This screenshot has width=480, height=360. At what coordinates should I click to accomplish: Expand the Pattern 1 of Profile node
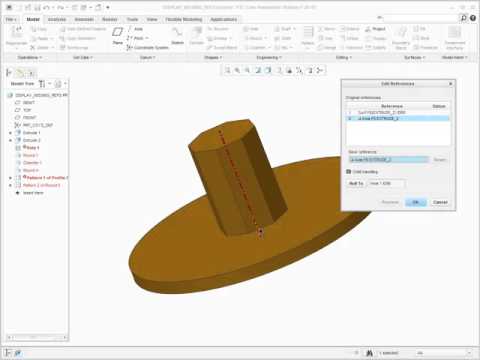point(10,178)
